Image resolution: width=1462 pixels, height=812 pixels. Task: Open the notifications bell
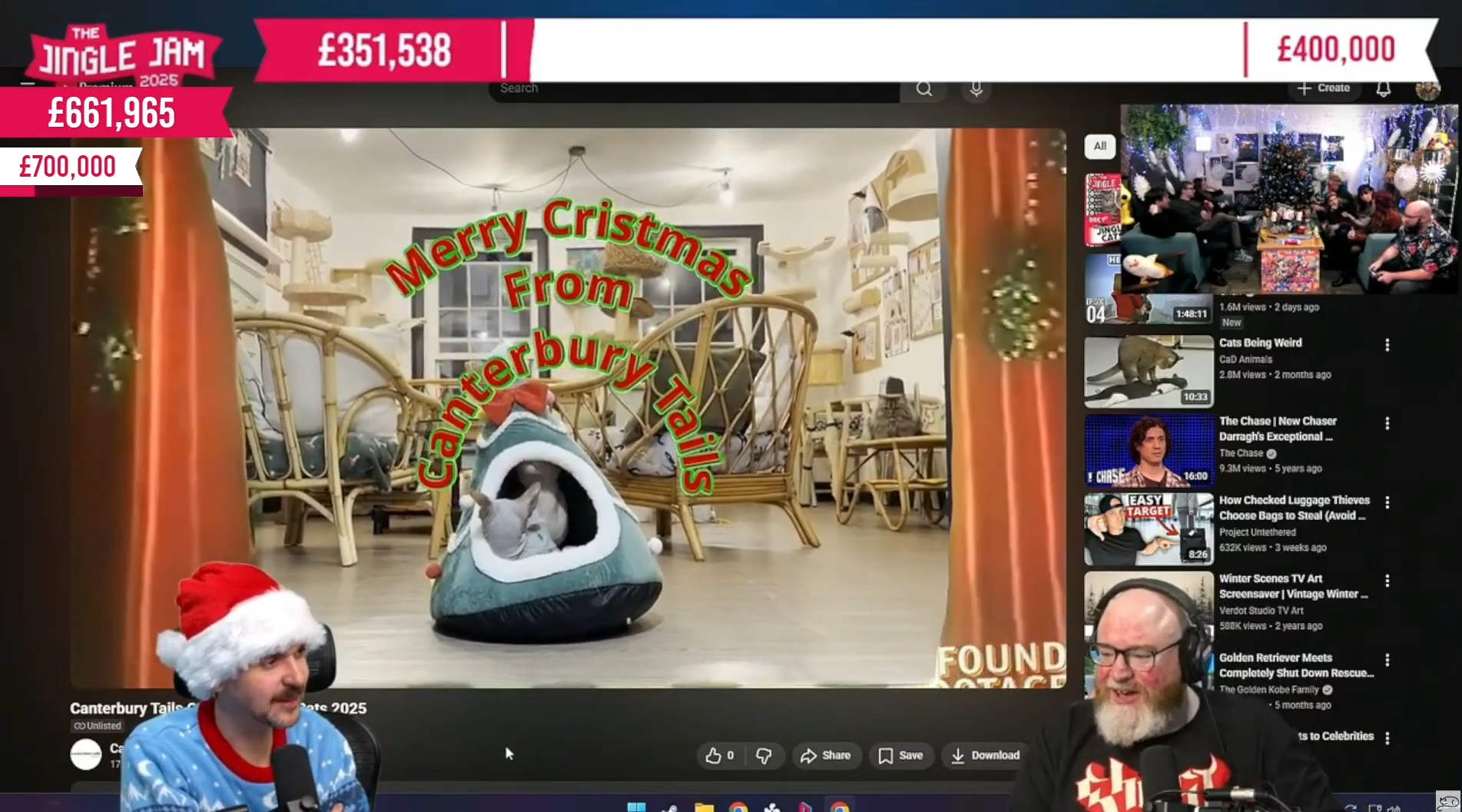[x=1383, y=89]
